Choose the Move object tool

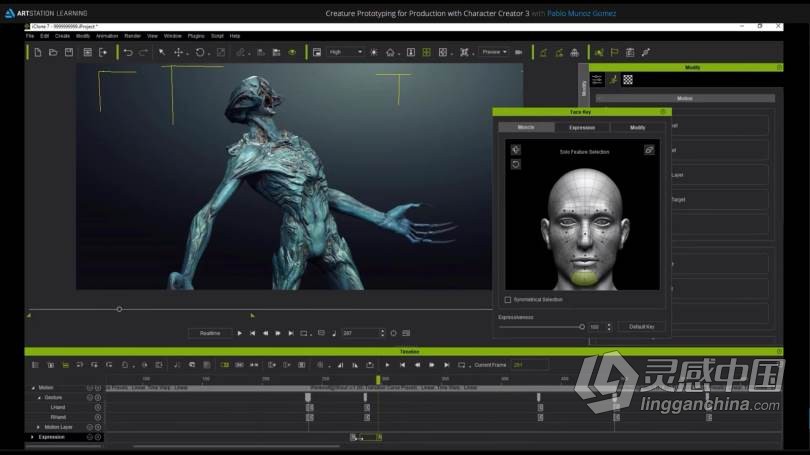[x=178, y=52]
